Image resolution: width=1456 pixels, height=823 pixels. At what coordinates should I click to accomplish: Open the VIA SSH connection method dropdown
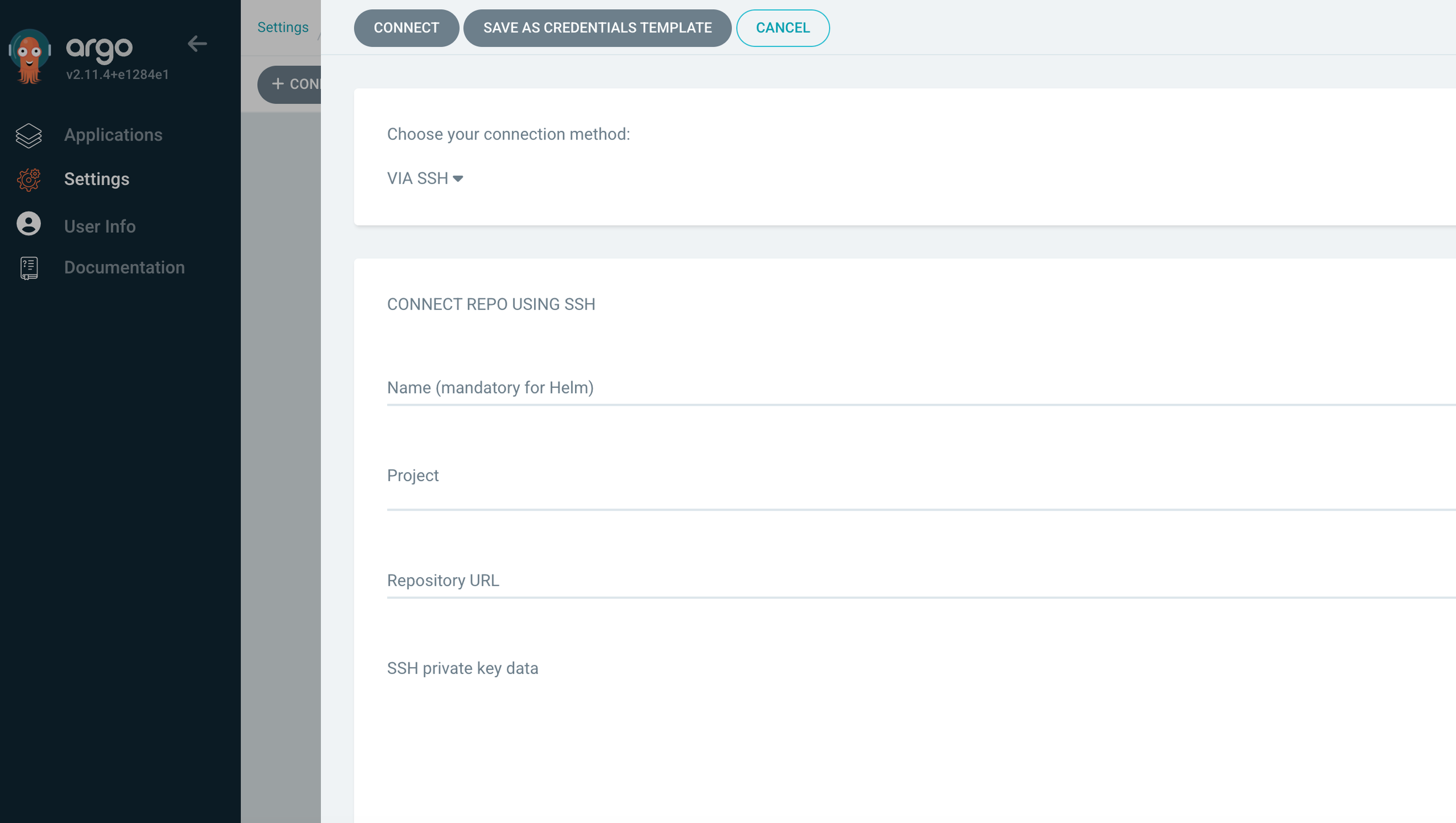point(418,179)
